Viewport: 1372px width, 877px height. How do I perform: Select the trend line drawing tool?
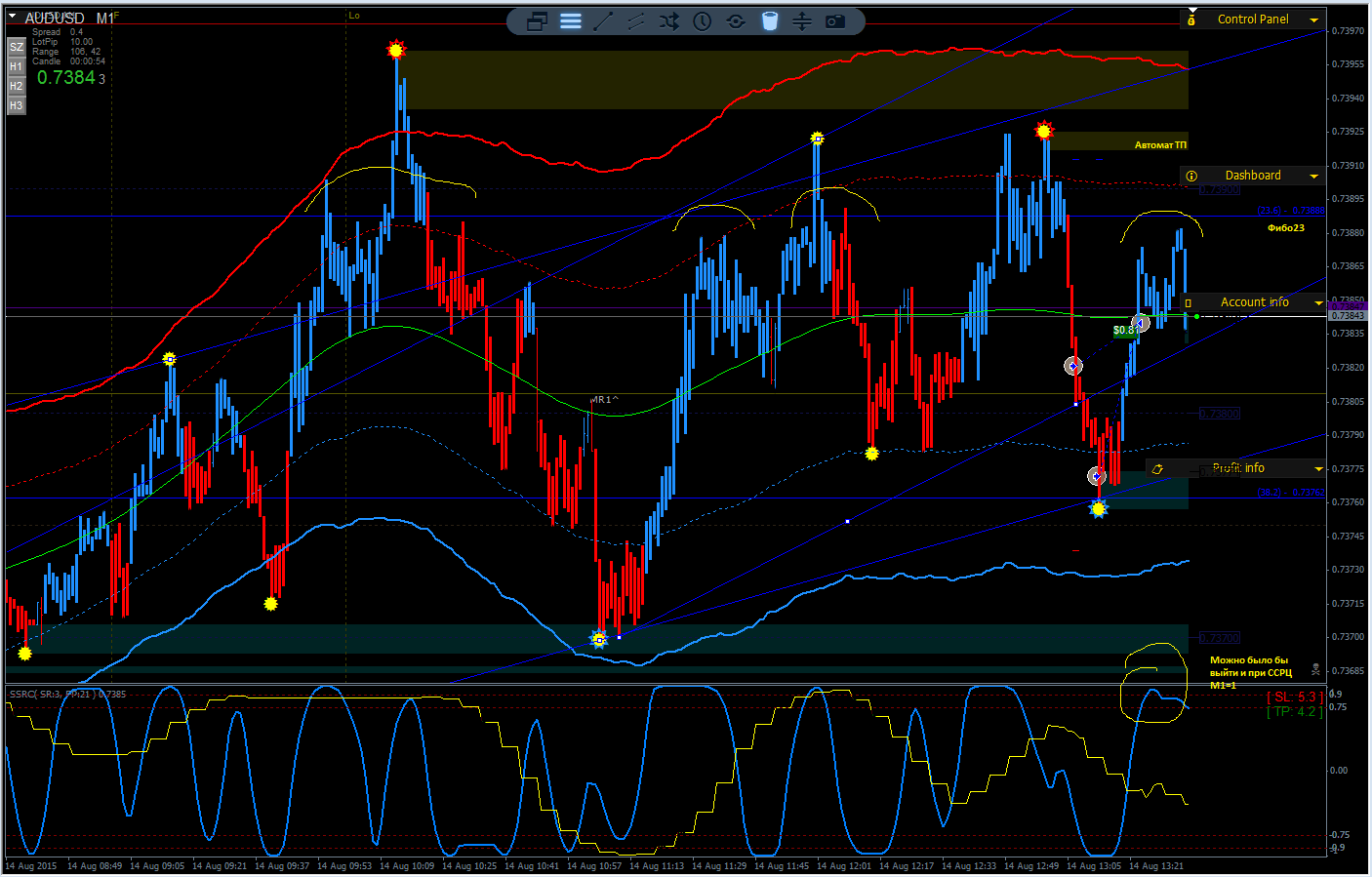coord(604,21)
